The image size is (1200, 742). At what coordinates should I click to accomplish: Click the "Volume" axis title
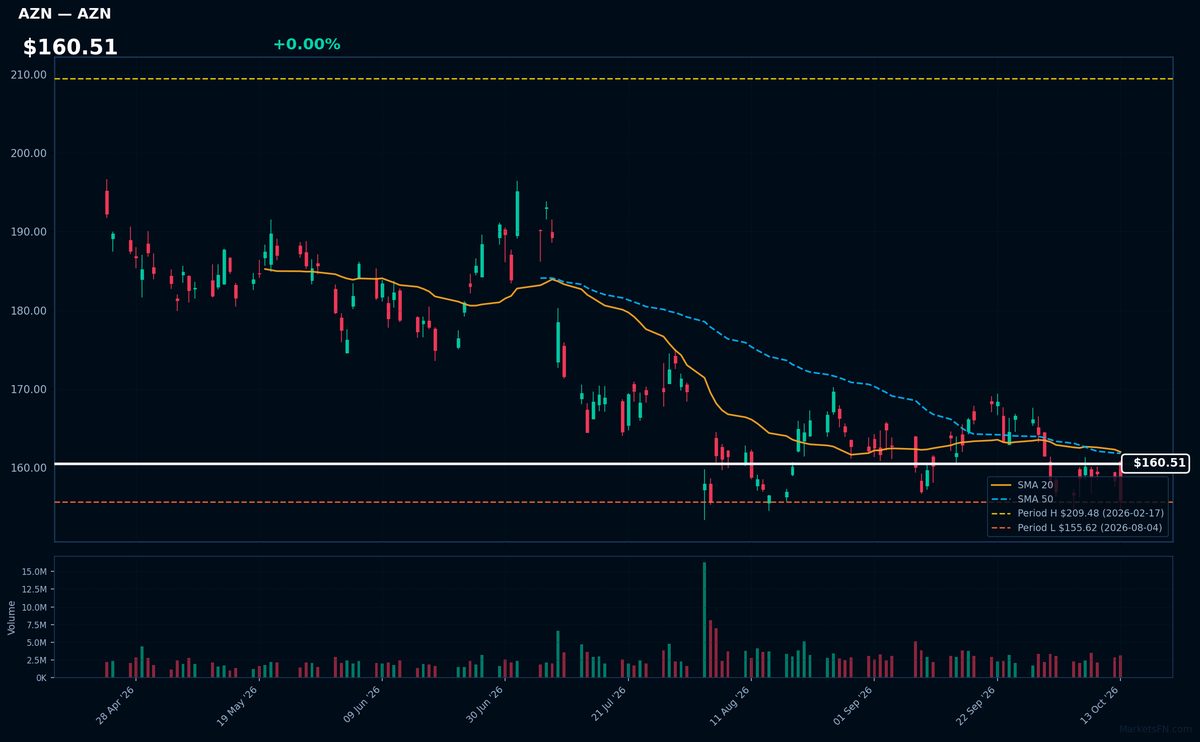tap(12, 617)
